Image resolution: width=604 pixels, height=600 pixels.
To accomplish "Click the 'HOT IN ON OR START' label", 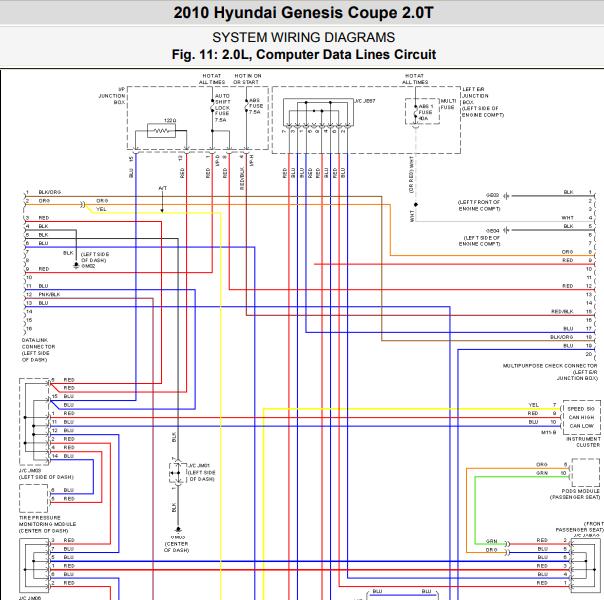I will click(x=248, y=79).
